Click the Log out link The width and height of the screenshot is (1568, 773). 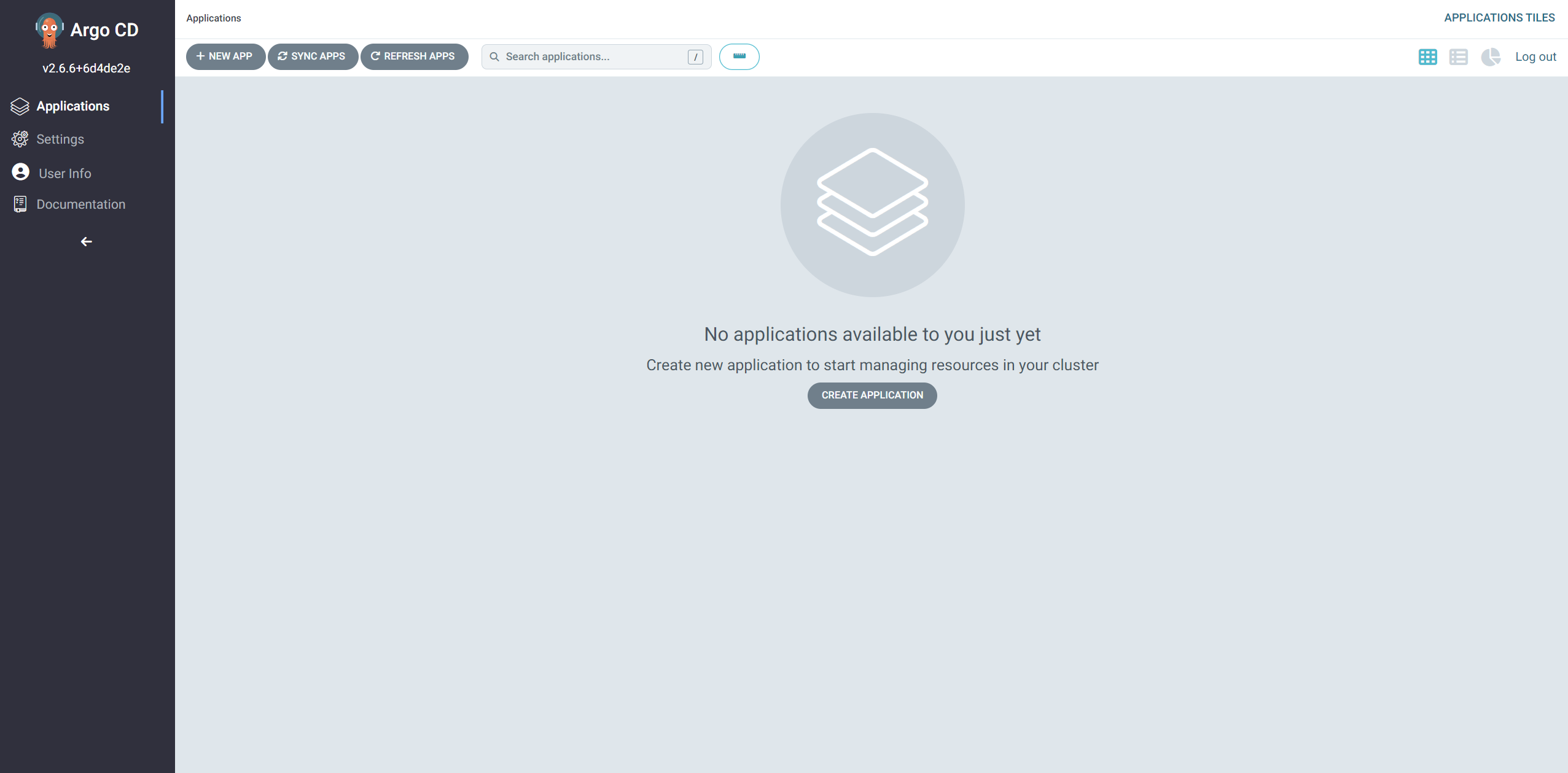coord(1535,57)
